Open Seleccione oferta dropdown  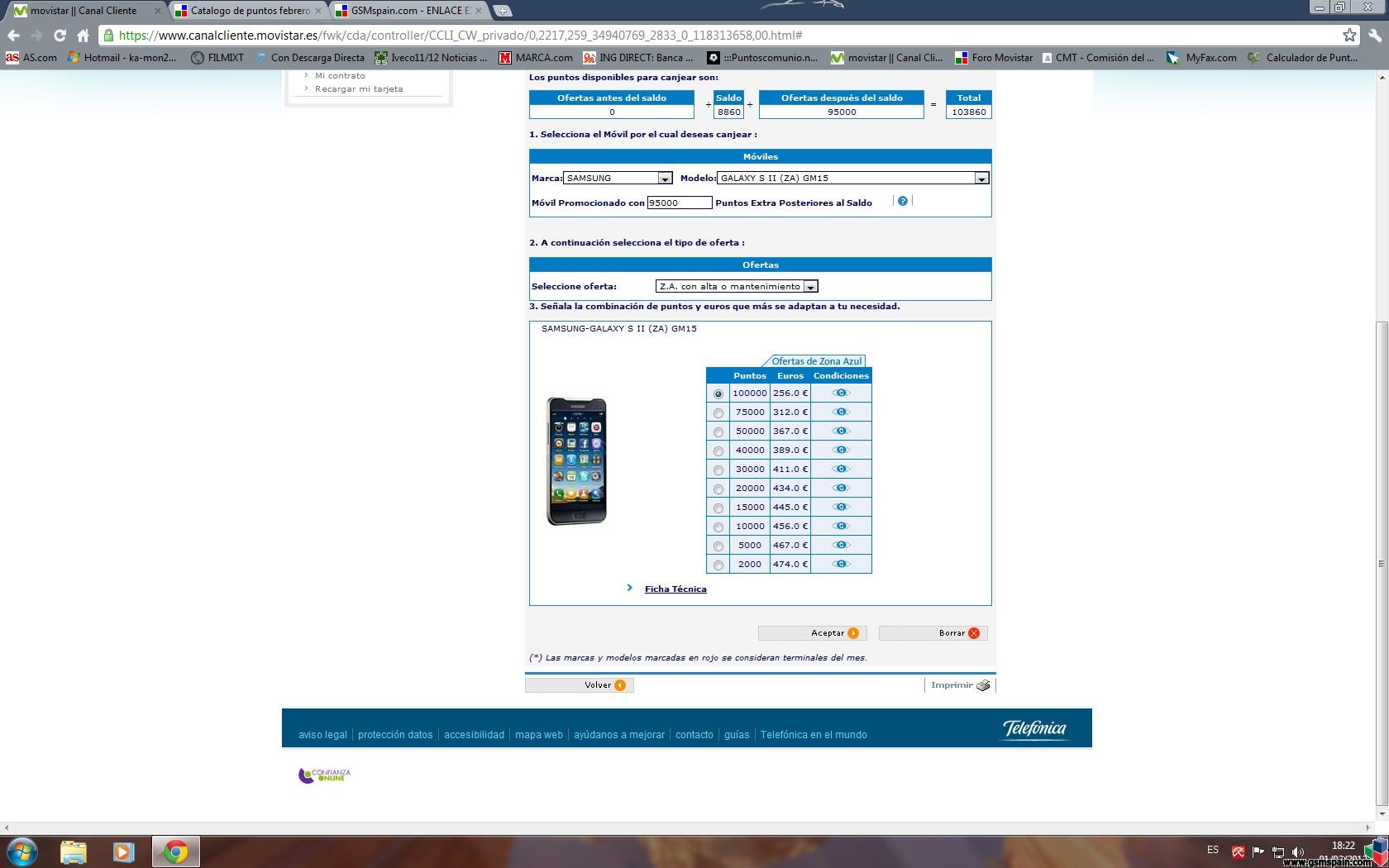coord(737,286)
